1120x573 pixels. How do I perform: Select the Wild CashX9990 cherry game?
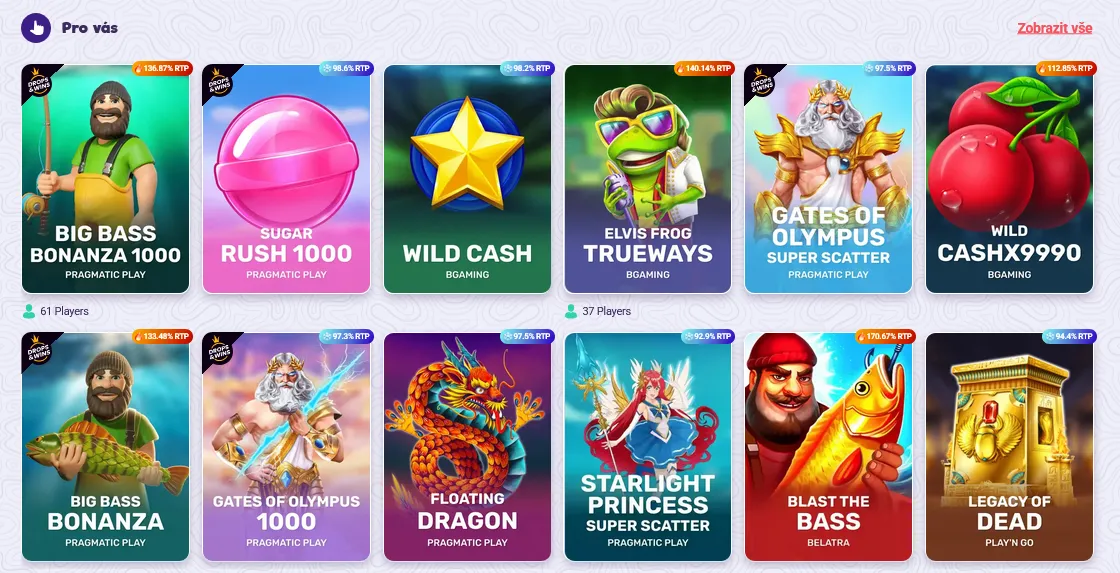click(x=1009, y=179)
